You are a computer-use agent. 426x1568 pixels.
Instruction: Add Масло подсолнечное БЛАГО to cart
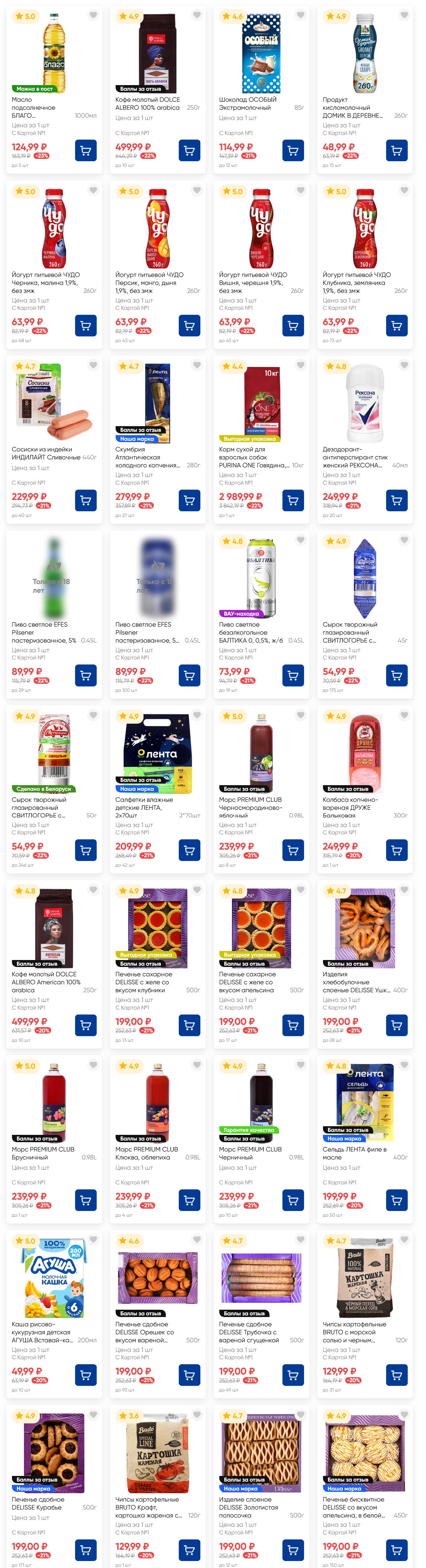pos(86,151)
